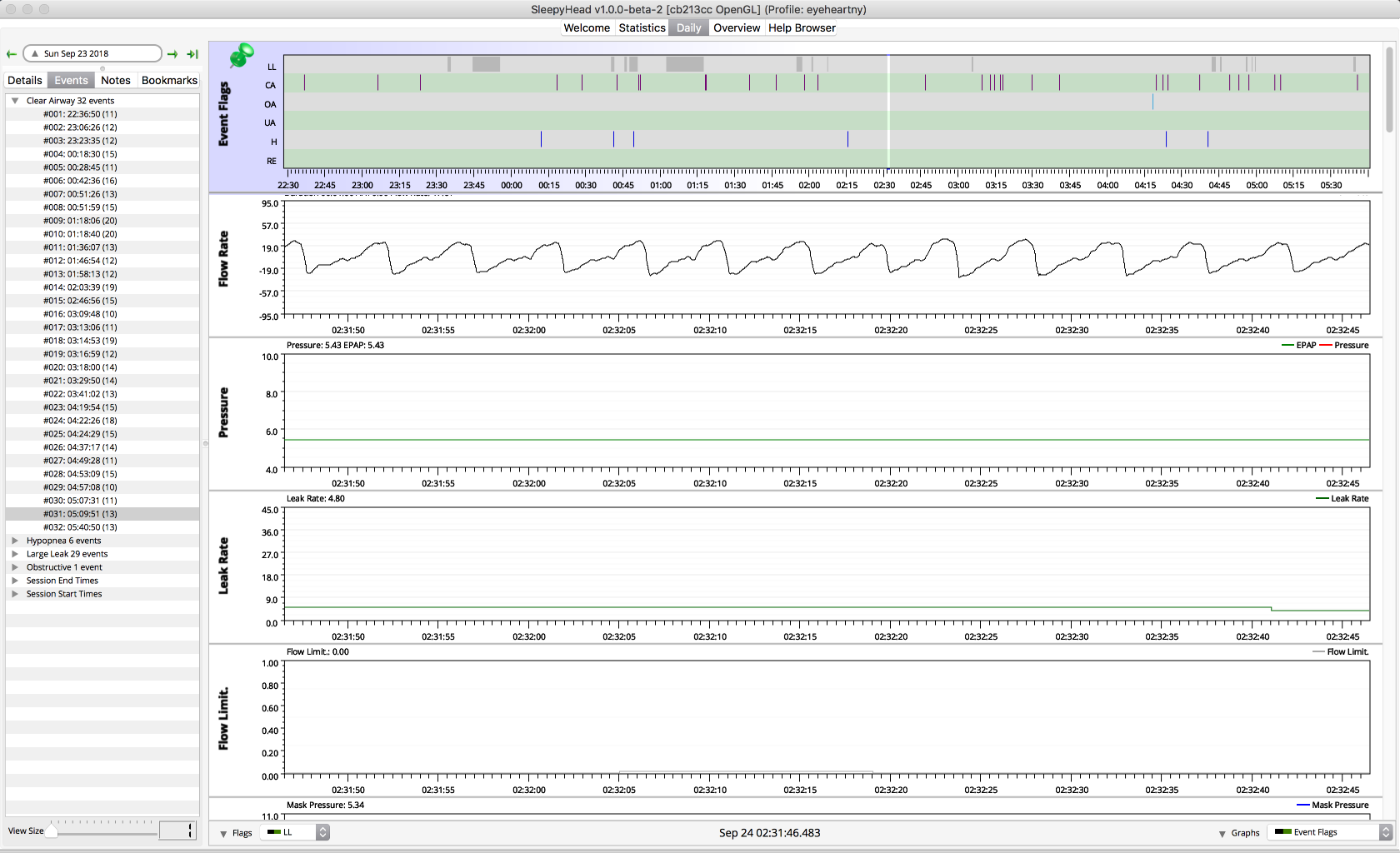1400x853 pixels.
Task: Collapse the Clear Airway 32 events group
Action: click(15, 101)
